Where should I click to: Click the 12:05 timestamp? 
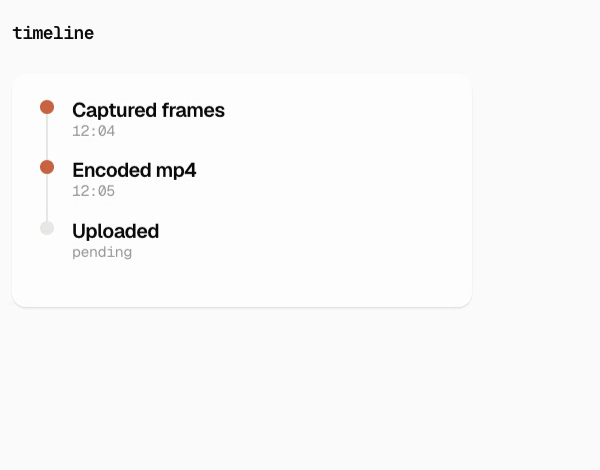(94, 191)
